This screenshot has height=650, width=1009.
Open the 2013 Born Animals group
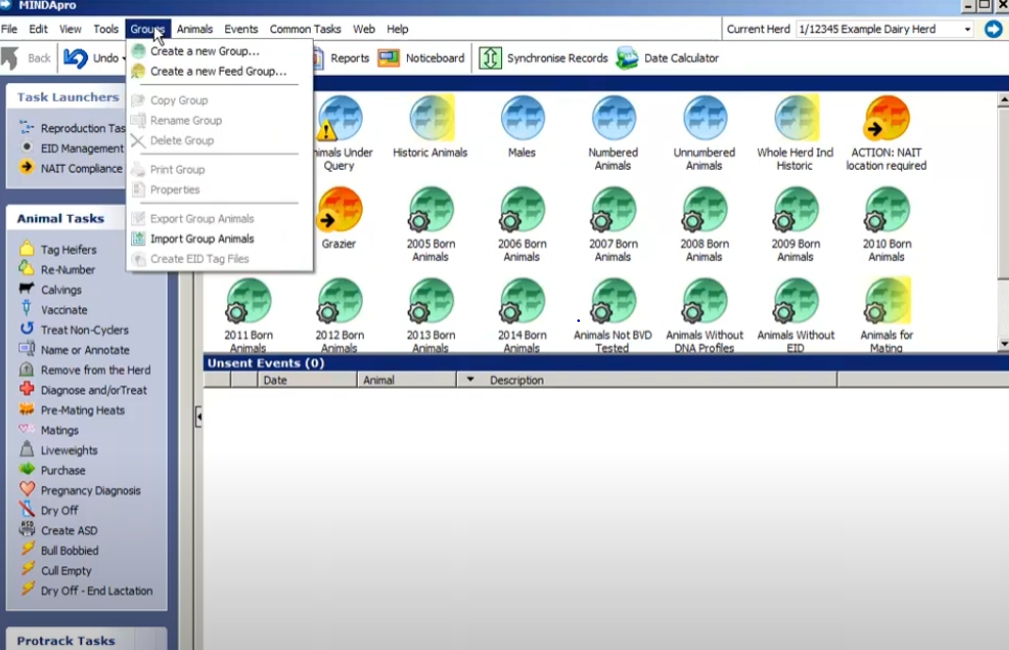[431, 301]
